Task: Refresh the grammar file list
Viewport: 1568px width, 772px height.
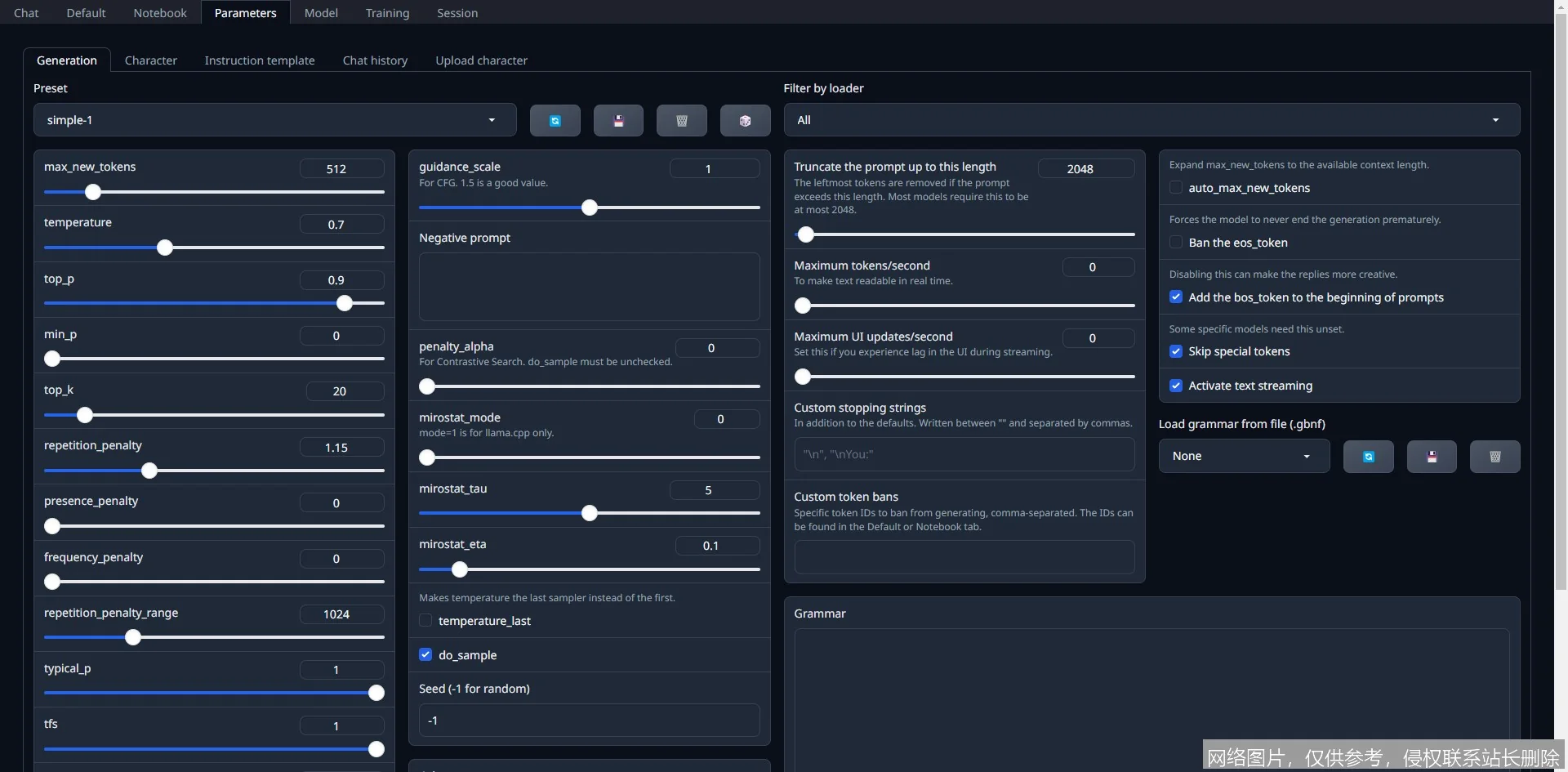Action: coord(1368,457)
